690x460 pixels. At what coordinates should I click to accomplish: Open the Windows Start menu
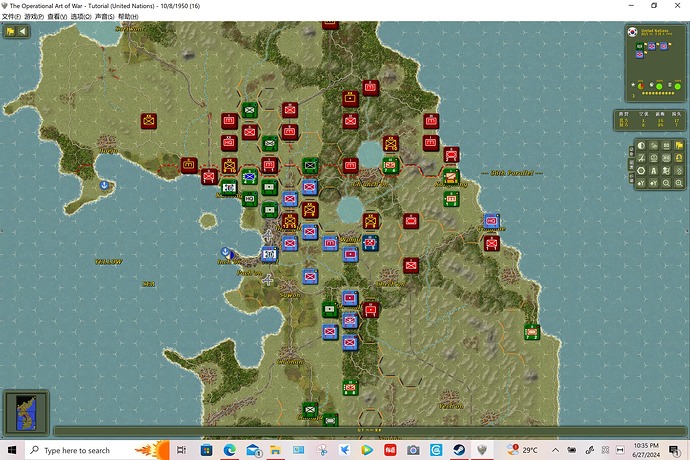(12, 450)
